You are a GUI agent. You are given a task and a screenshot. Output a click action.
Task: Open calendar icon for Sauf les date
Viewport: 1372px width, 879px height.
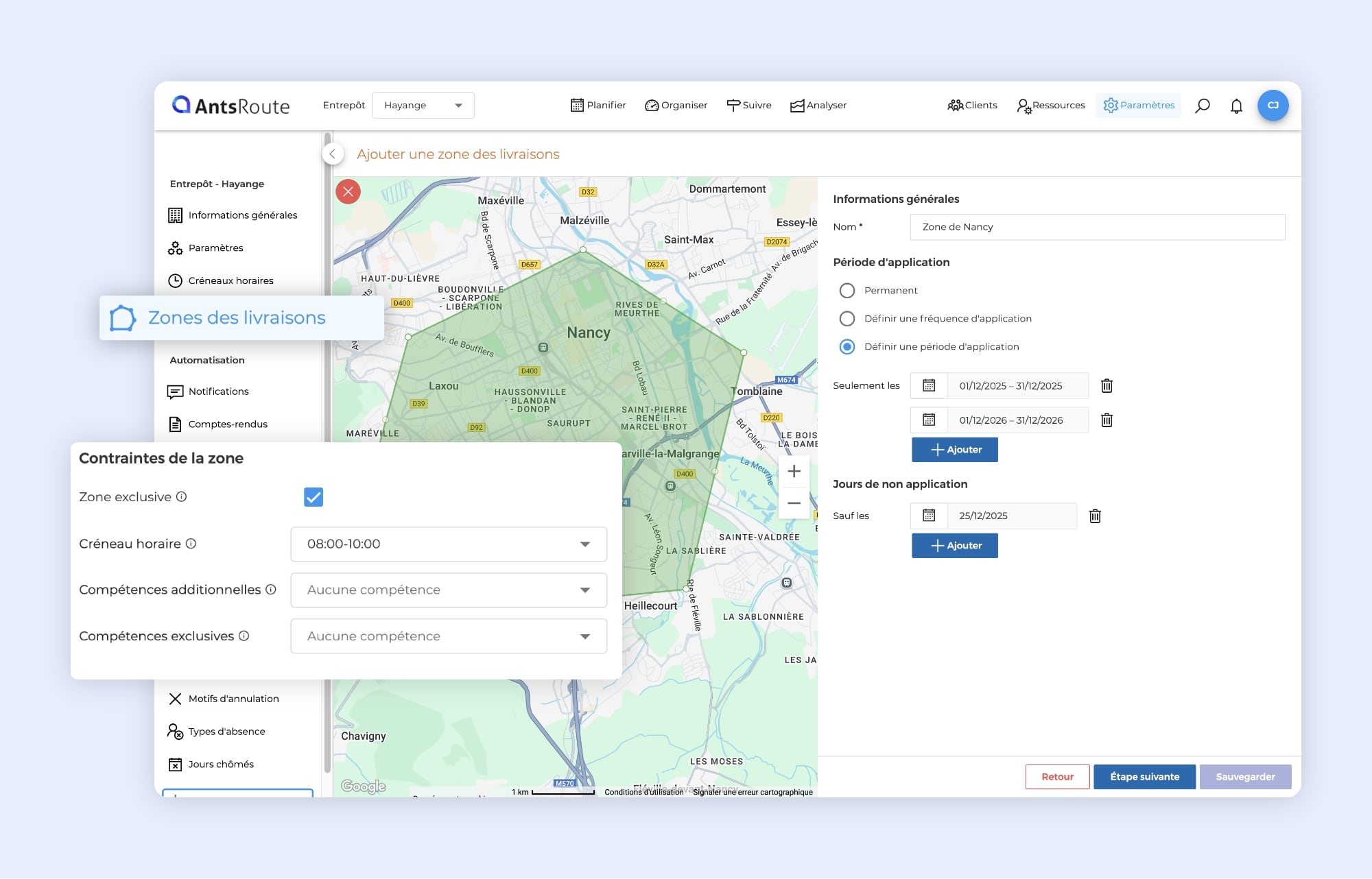[x=929, y=516]
